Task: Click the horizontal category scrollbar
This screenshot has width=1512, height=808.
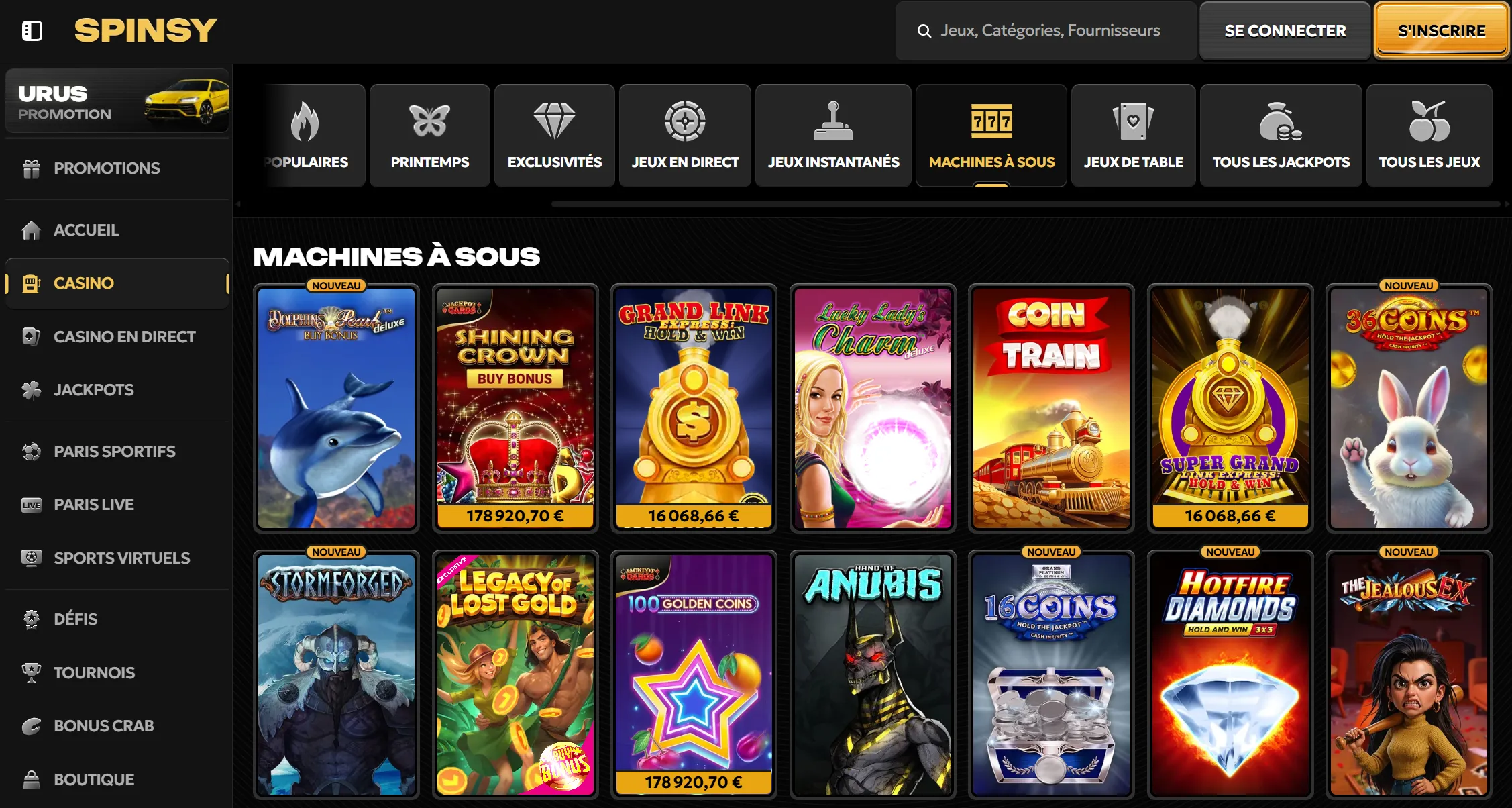Action: pyautogui.click(x=1025, y=204)
